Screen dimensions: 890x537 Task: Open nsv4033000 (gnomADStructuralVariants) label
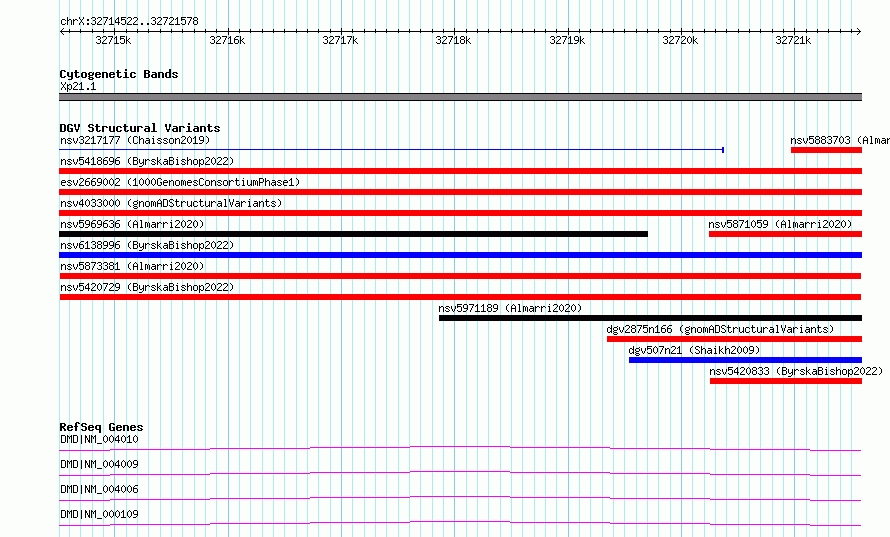pos(171,203)
